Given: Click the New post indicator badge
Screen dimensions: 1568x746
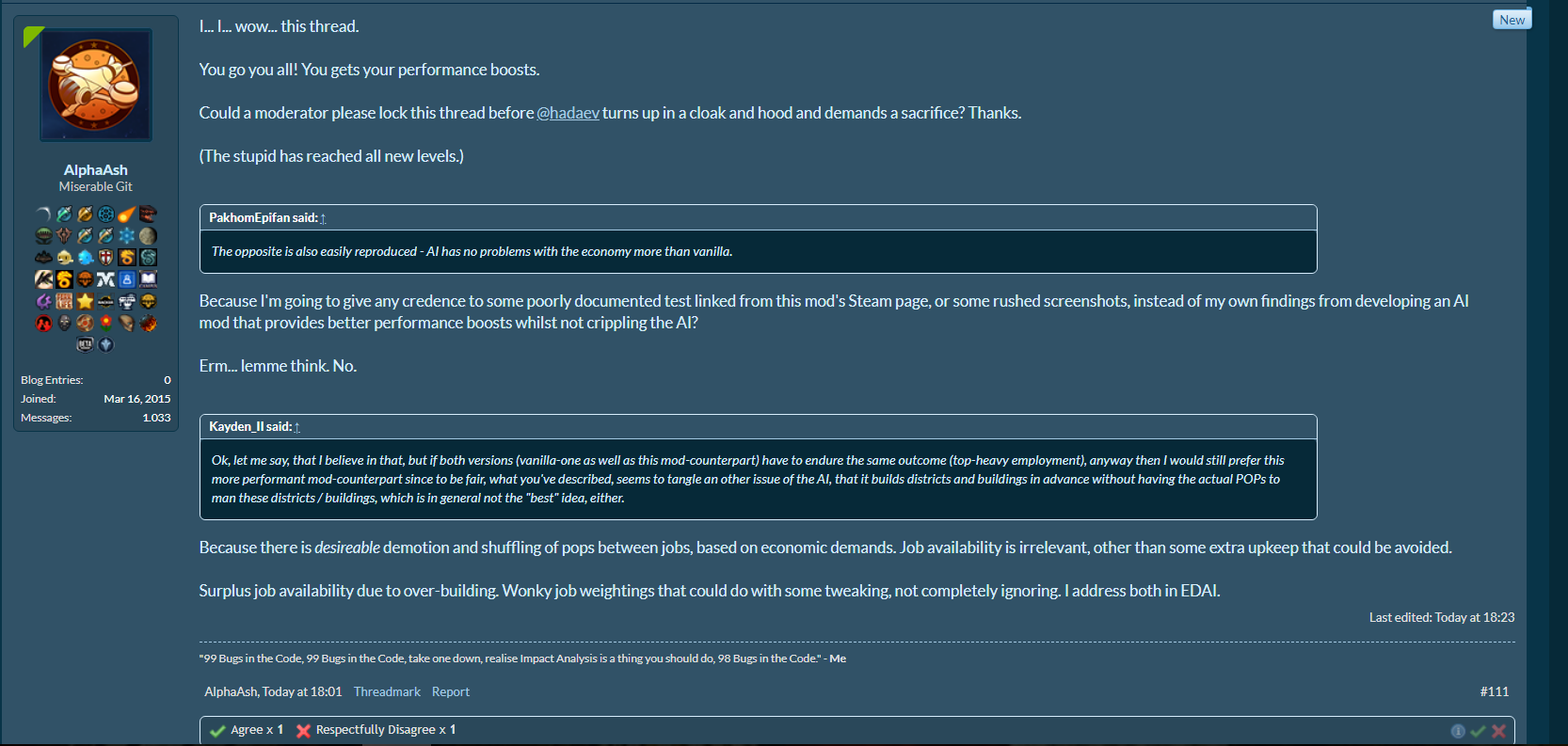Looking at the screenshot, I should click(1512, 20).
